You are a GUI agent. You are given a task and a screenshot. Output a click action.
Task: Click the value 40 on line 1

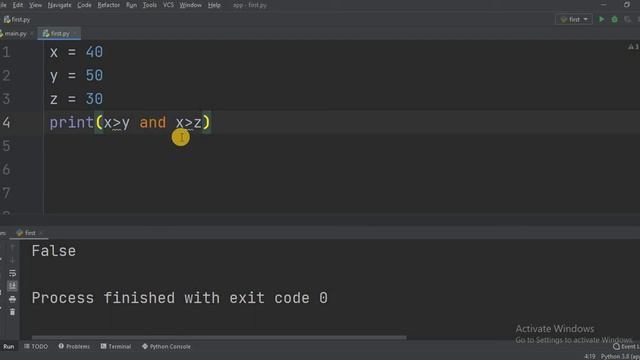click(x=94, y=52)
